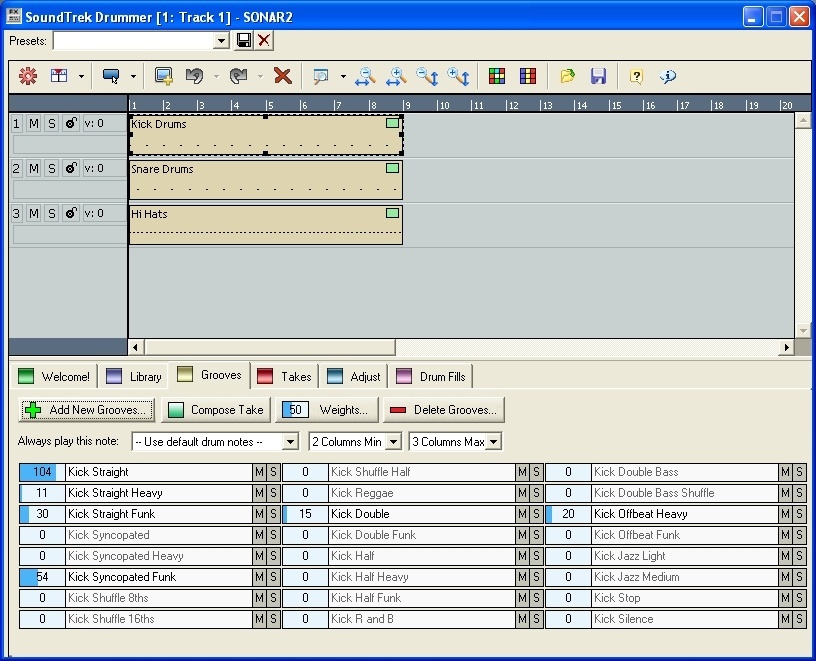Click the Help question-mark toolbar icon

[634, 76]
